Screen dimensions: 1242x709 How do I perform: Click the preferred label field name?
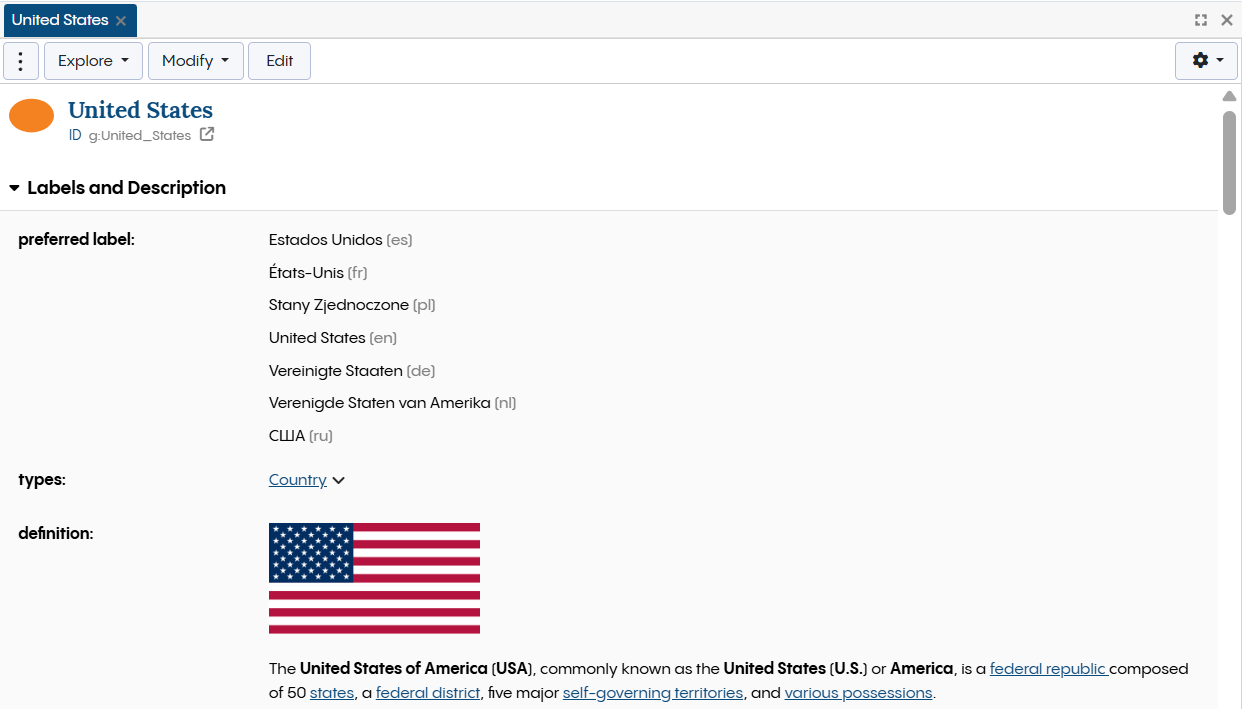[76, 240]
